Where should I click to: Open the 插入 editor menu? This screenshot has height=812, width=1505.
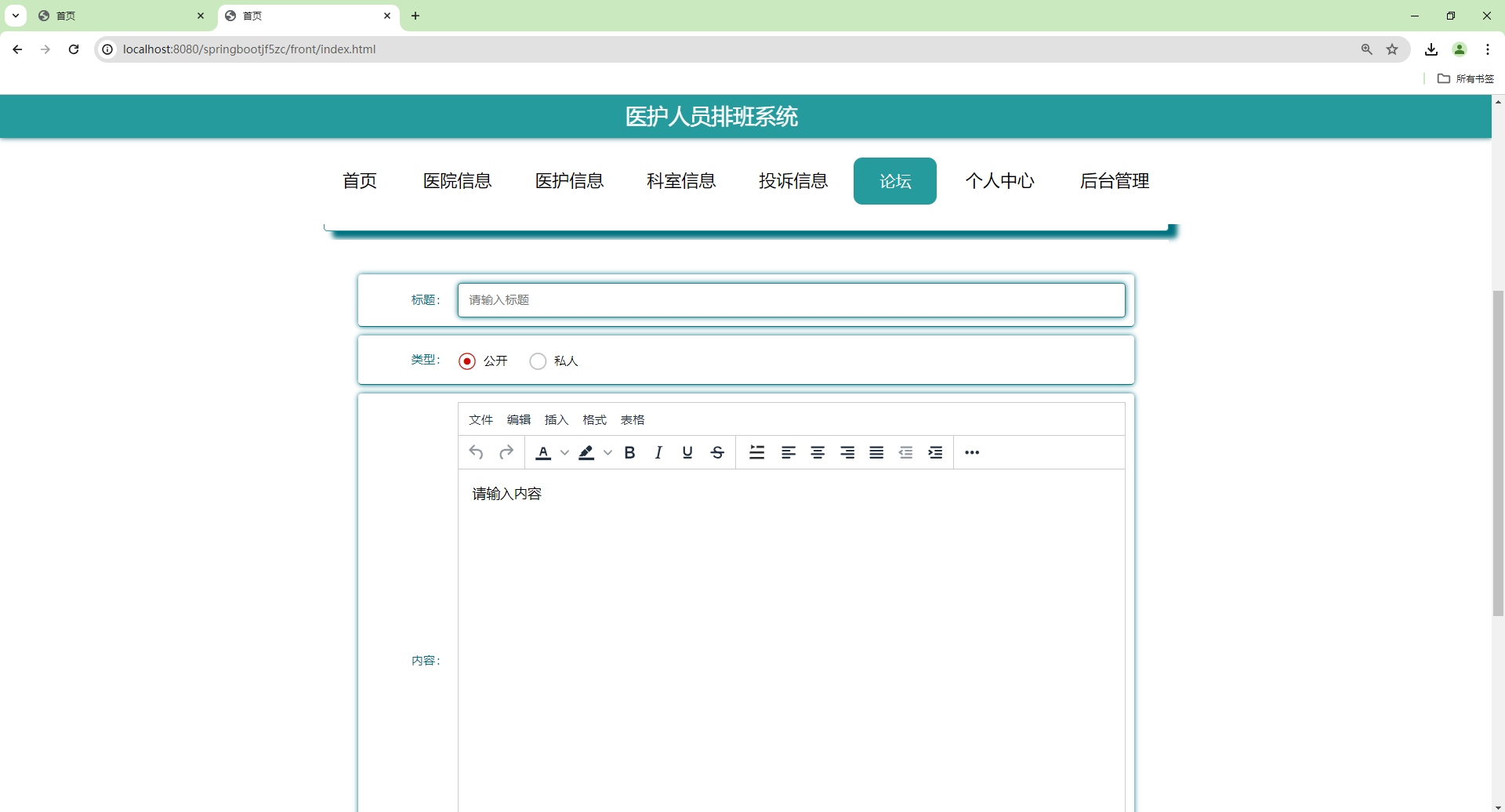pyautogui.click(x=557, y=420)
